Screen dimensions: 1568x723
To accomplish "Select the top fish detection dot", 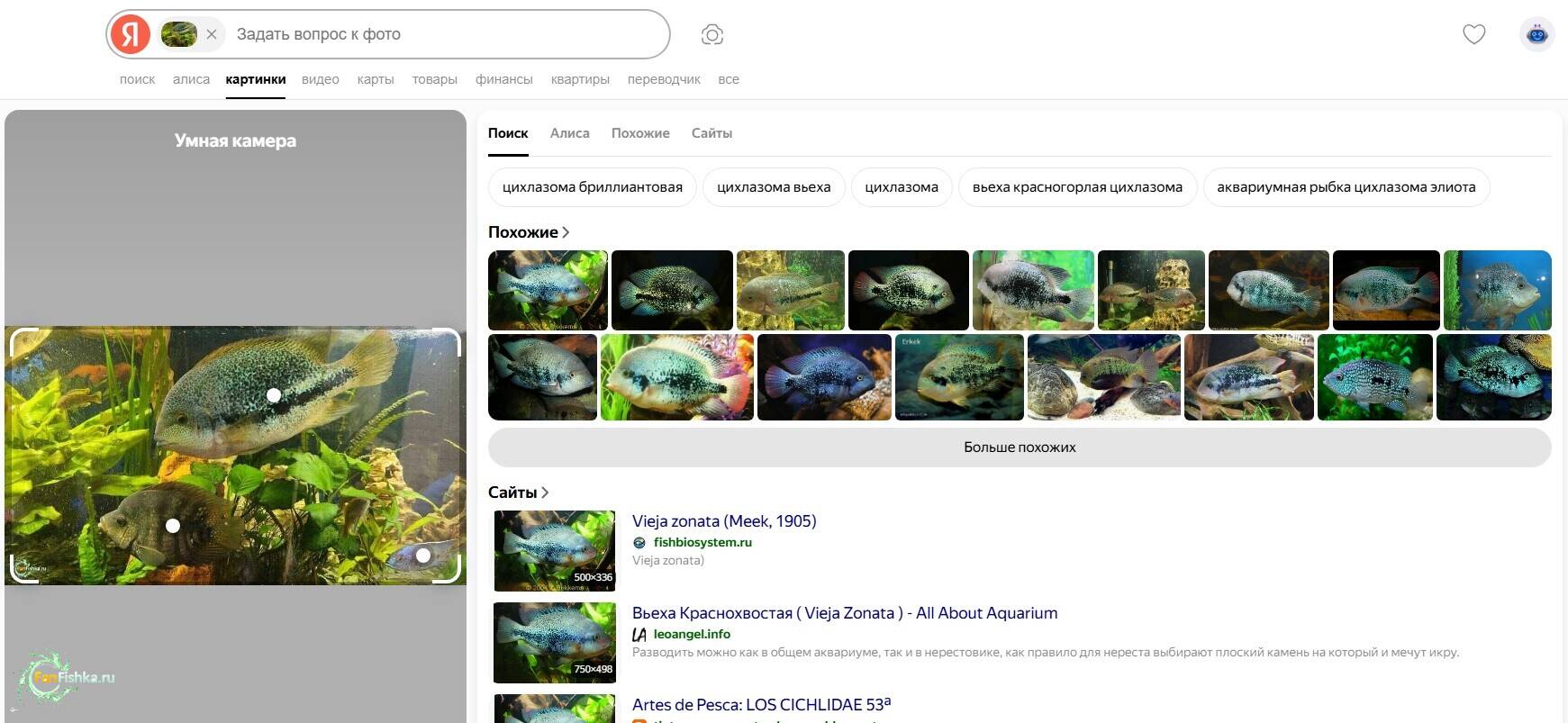I will click(x=274, y=394).
